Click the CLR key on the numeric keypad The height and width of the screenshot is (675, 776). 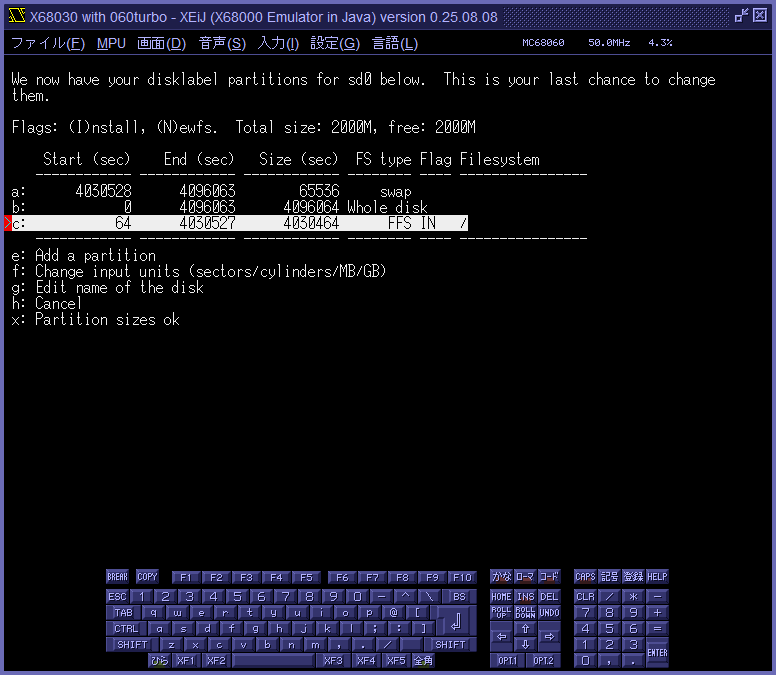click(585, 597)
